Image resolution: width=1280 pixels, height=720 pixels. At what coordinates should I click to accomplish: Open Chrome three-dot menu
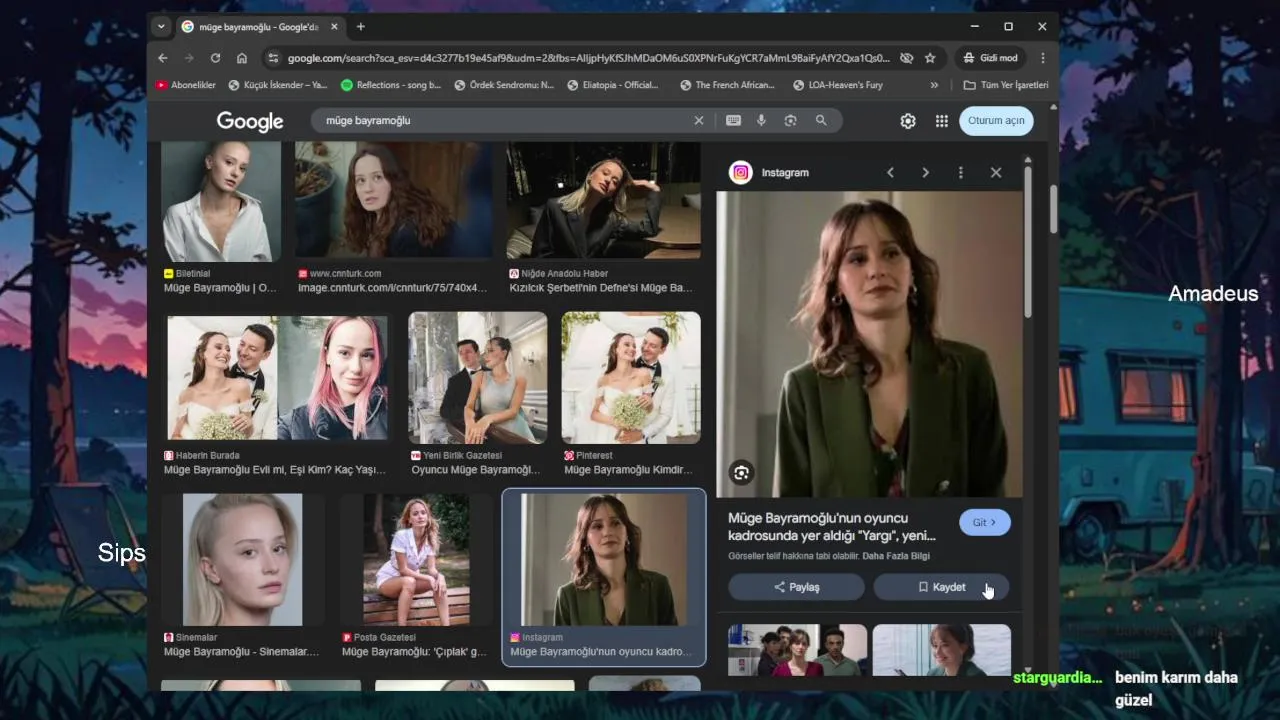click(1043, 58)
